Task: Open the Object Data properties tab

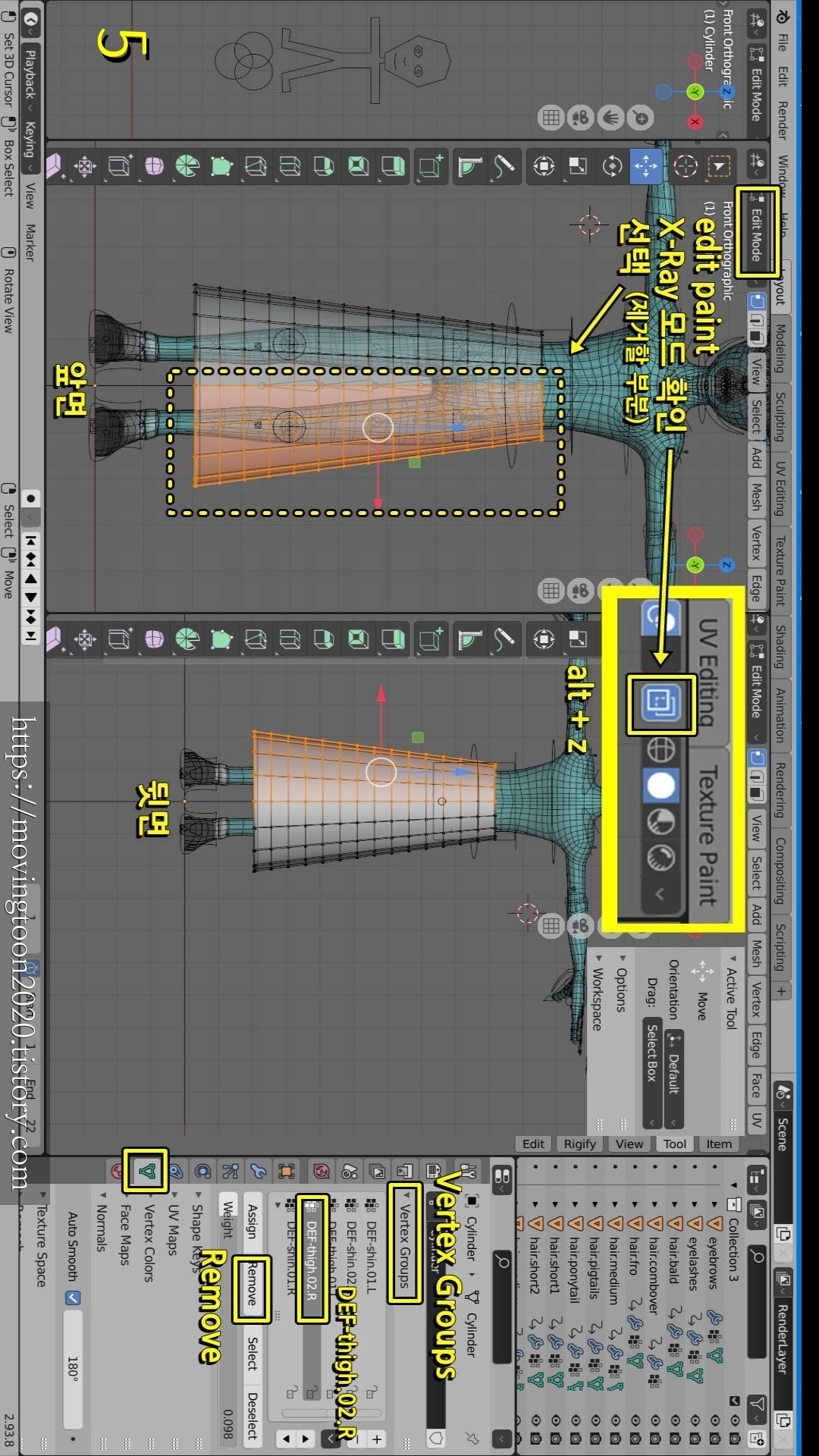Action: point(147,1172)
